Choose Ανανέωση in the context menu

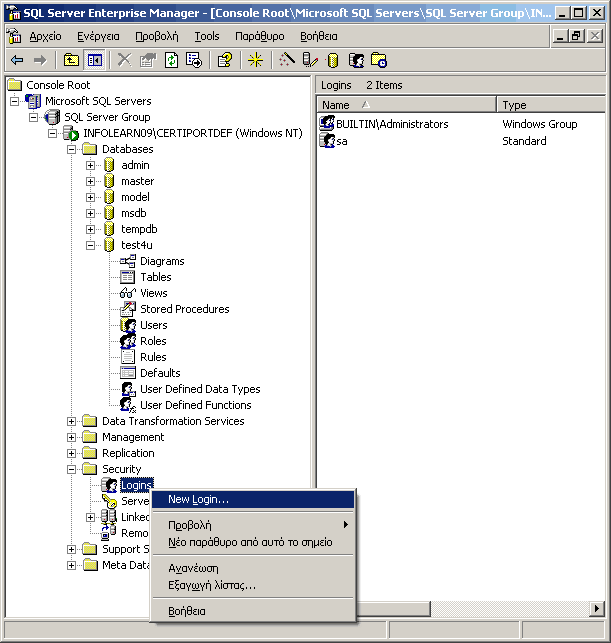coord(253,568)
